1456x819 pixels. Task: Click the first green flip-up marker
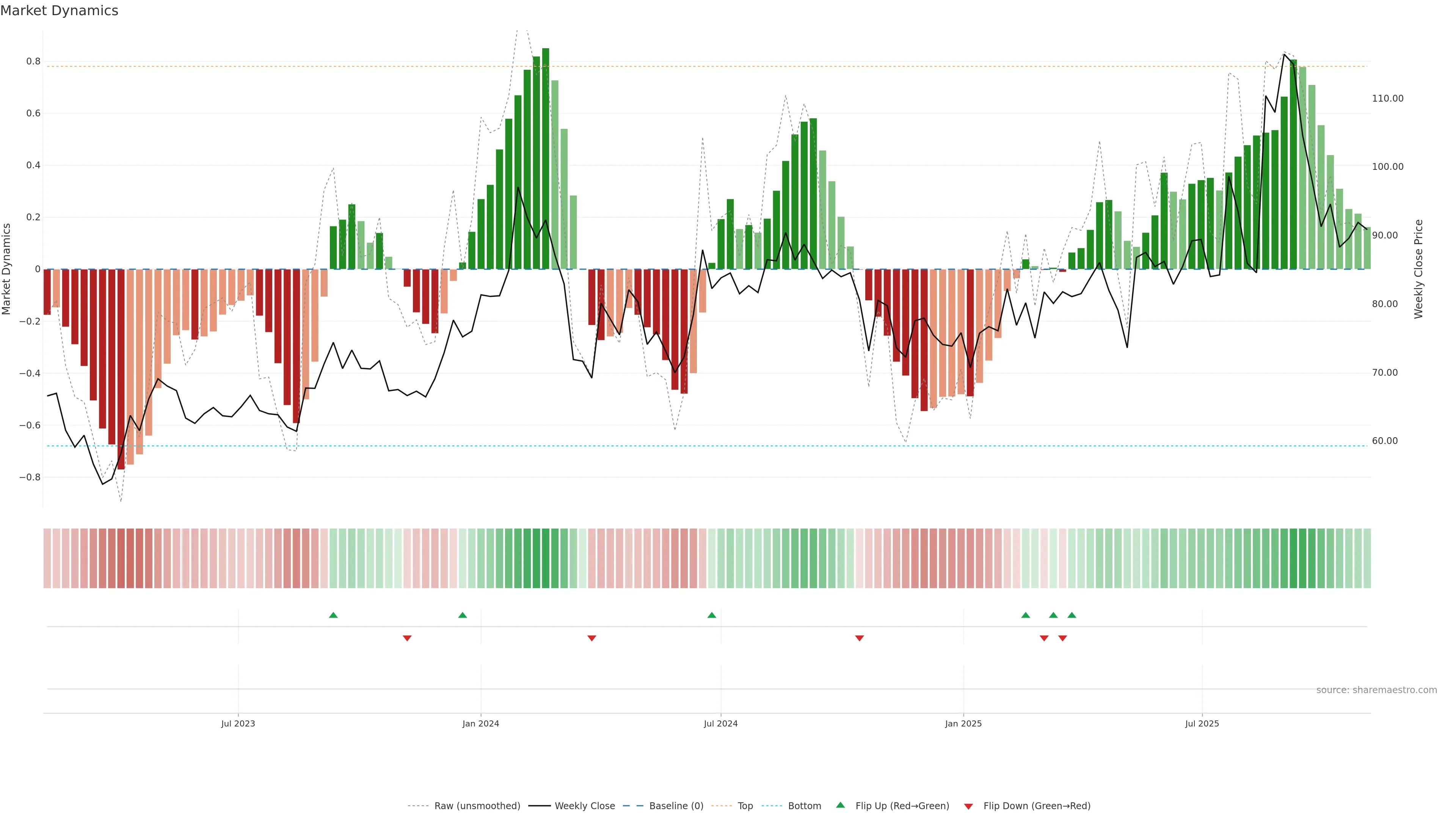334,615
